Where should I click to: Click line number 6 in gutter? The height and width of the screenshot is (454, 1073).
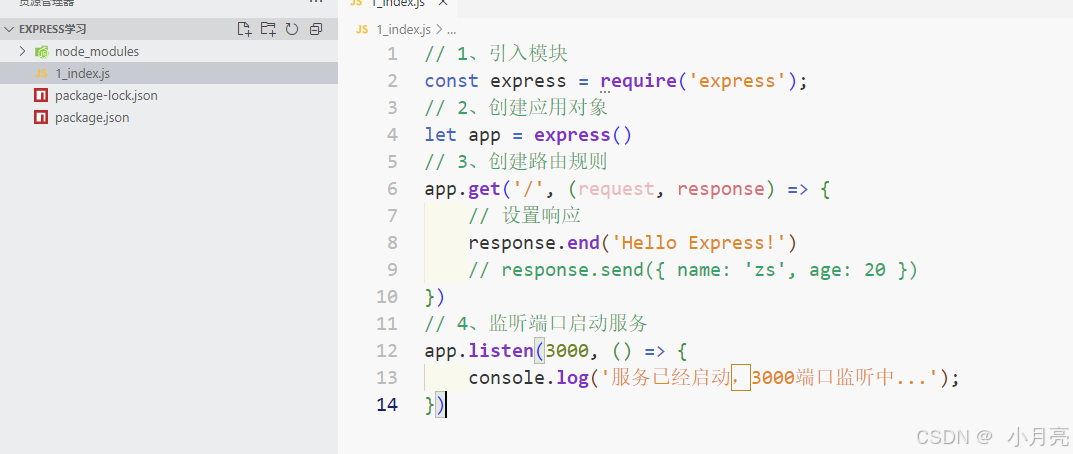click(391, 189)
